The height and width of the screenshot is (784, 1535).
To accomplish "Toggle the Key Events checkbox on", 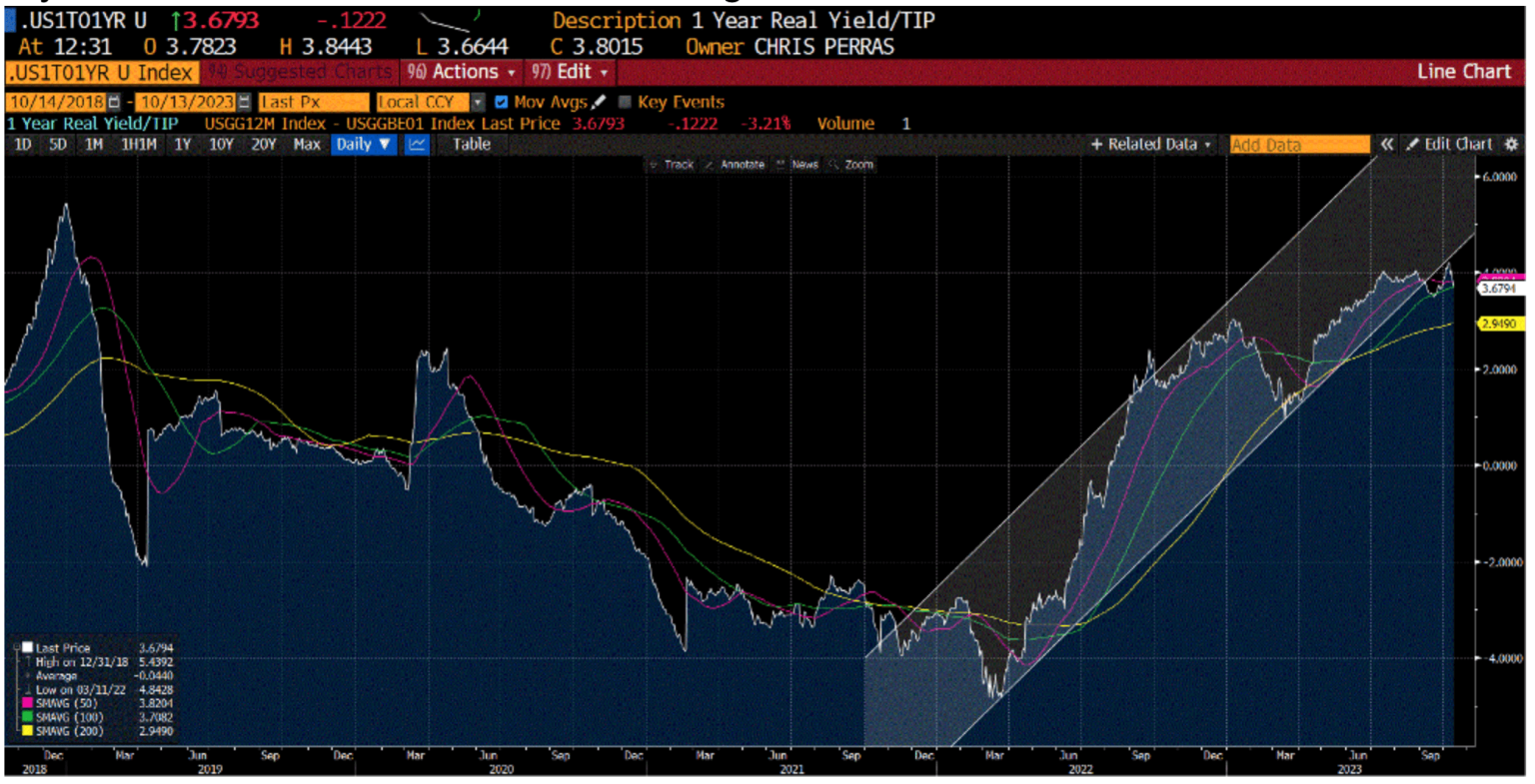I will point(626,102).
